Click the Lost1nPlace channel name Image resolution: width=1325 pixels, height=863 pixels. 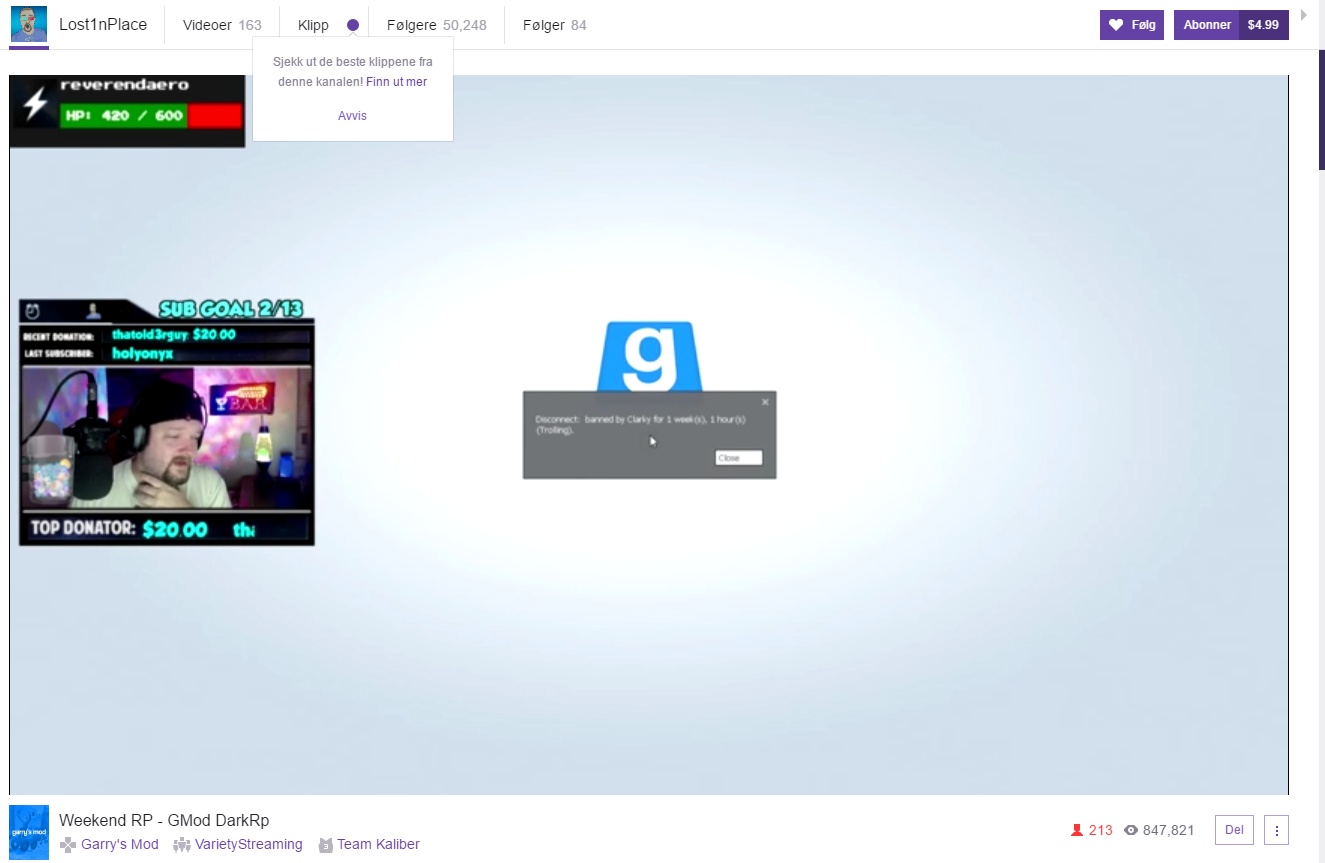(103, 25)
